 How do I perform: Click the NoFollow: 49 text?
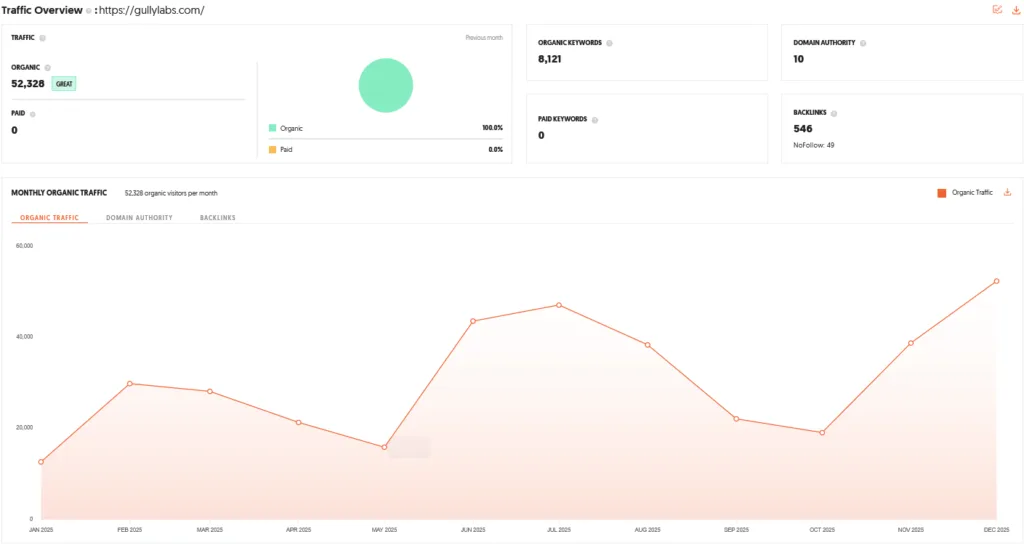pos(814,145)
